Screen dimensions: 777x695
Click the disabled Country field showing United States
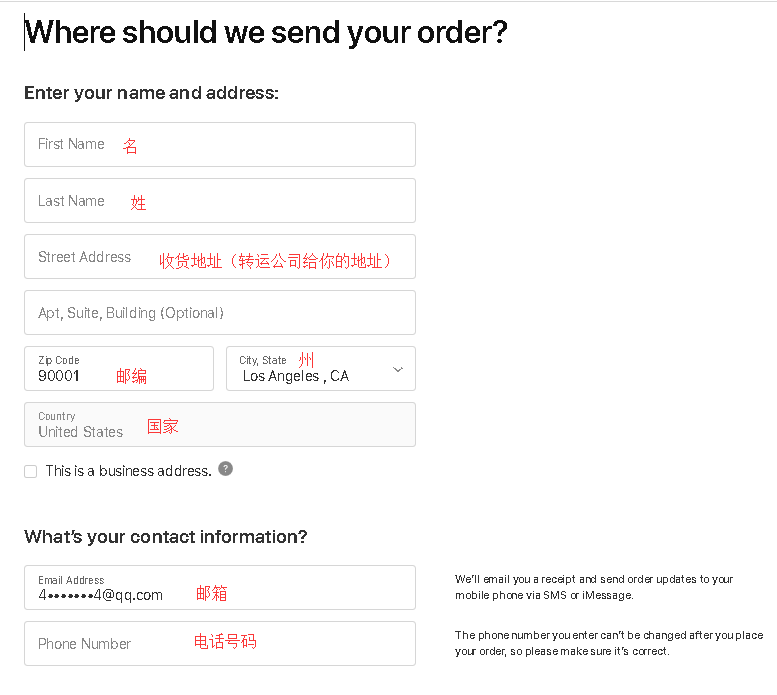219,424
